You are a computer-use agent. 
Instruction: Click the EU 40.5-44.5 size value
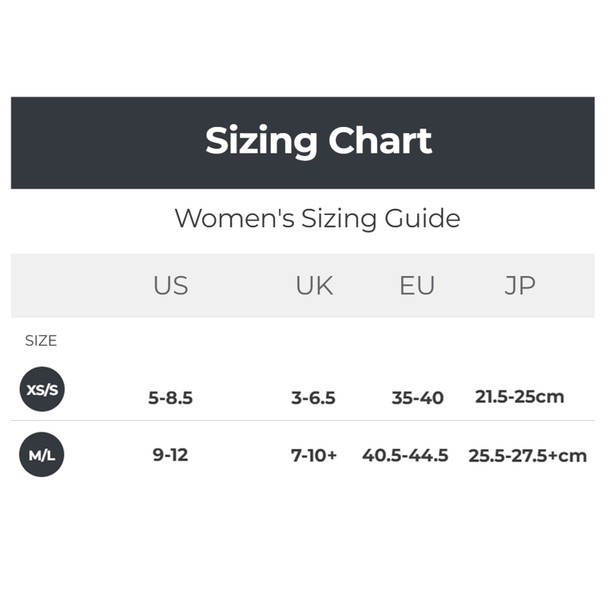[405, 455]
